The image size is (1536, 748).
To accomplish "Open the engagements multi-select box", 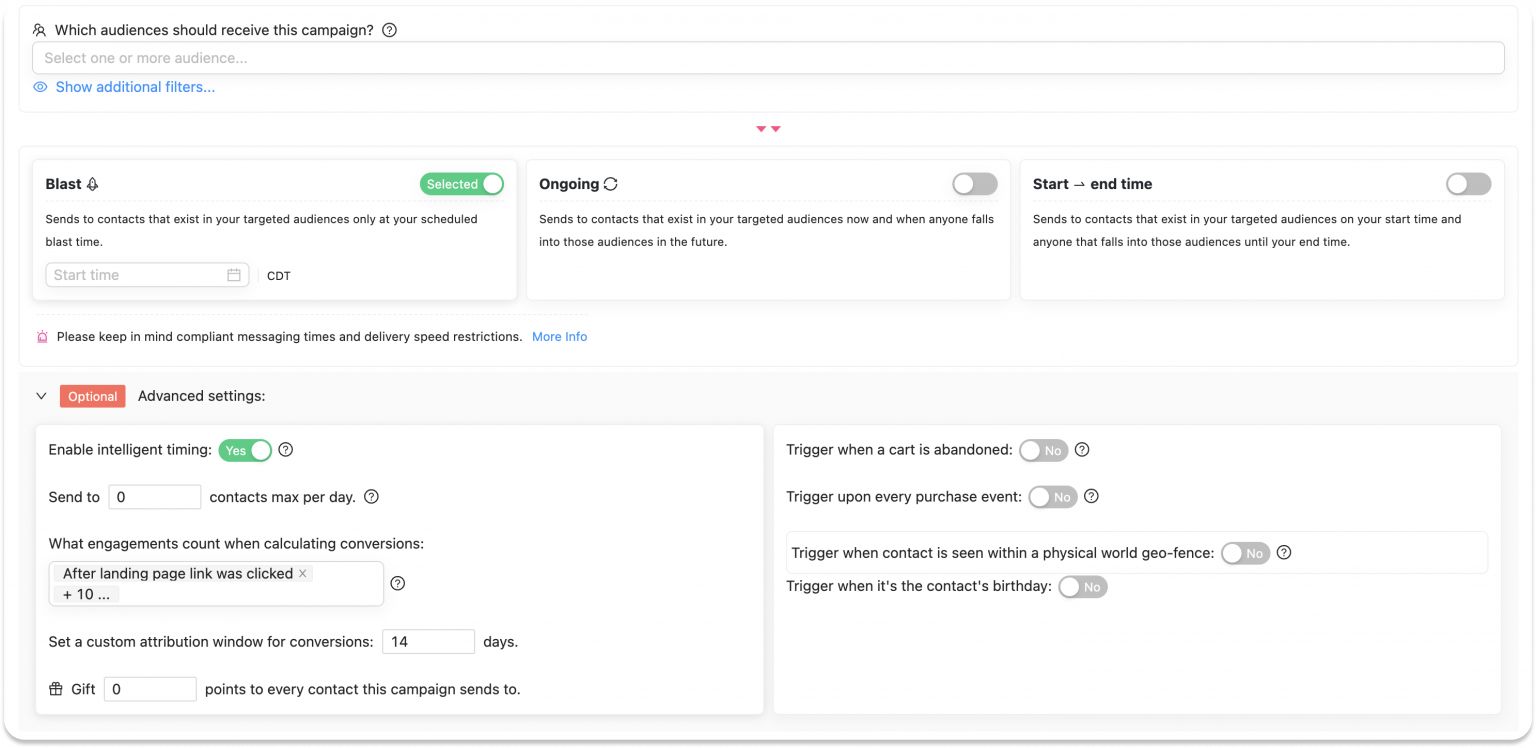I will pos(216,584).
